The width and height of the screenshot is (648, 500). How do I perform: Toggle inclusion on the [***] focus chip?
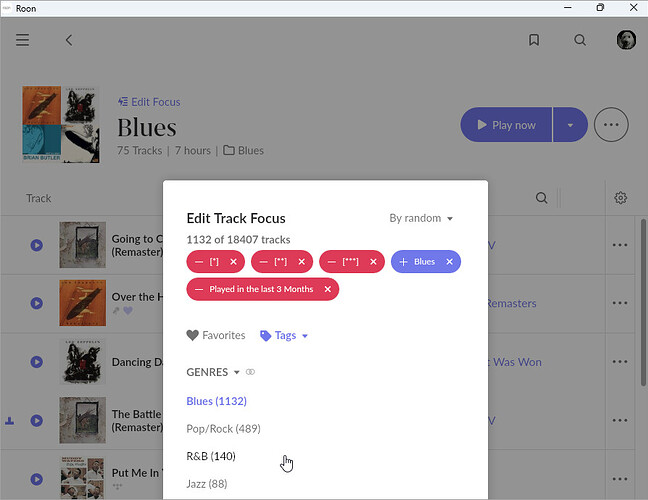[x=332, y=262]
